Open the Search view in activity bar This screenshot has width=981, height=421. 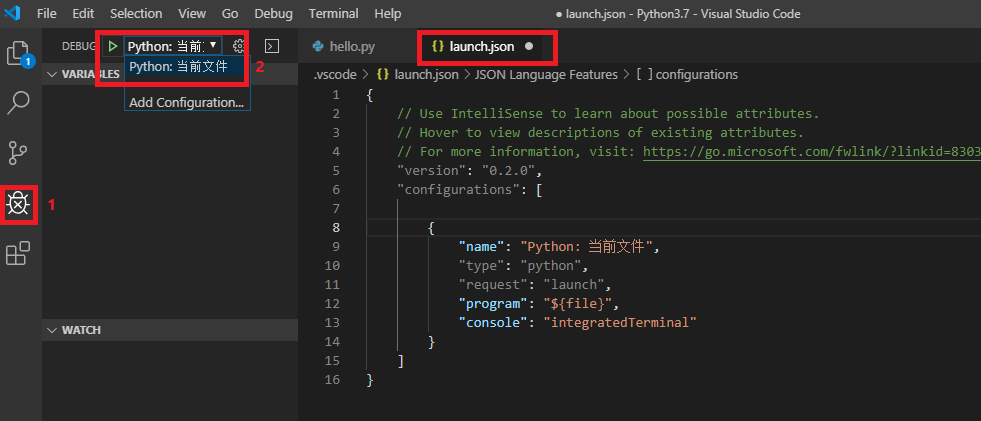click(x=18, y=103)
